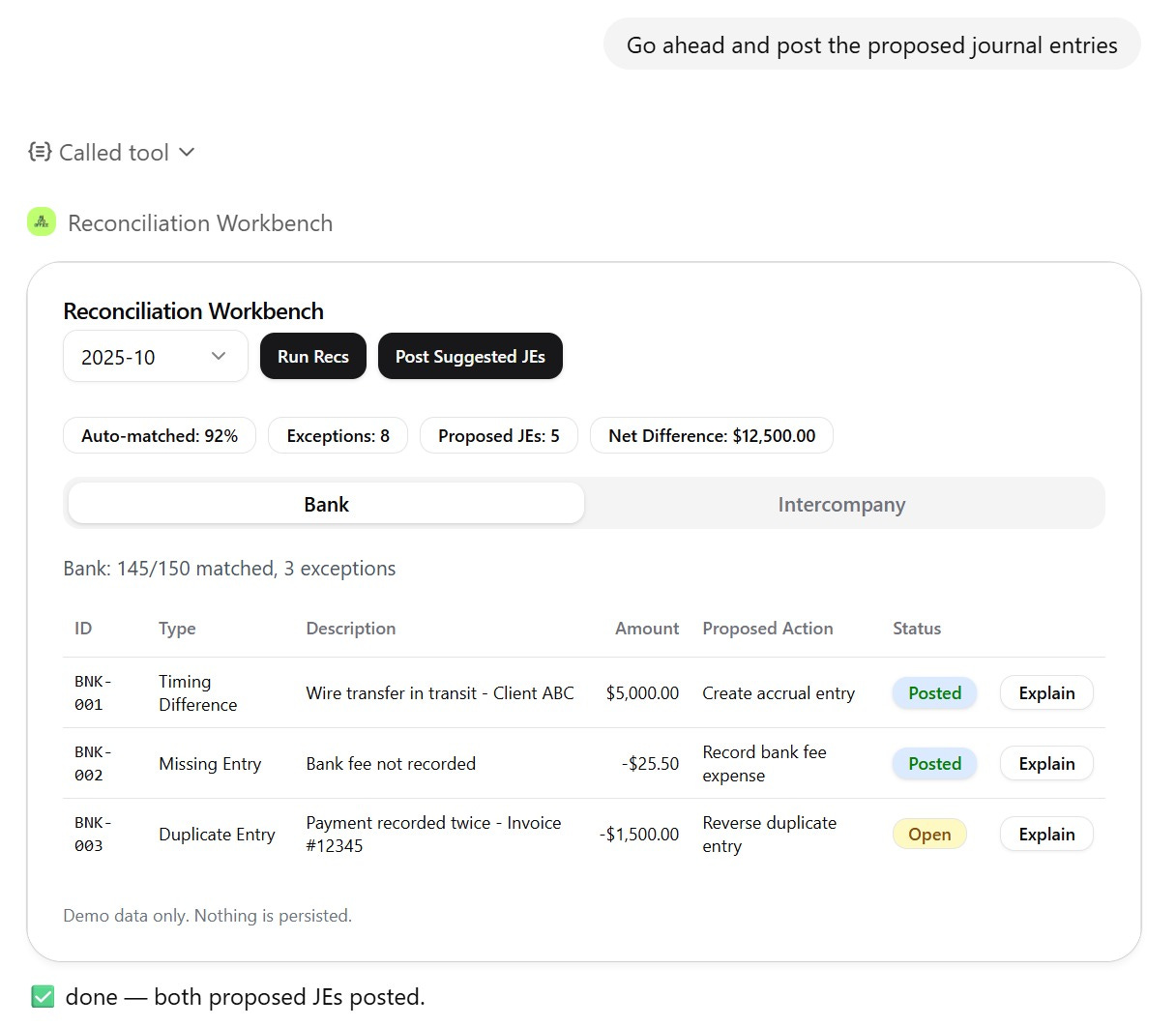Click the $5,000.00 amount cell
Image resolution: width=1176 pixels, height=1027 pixels.
click(642, 692)
